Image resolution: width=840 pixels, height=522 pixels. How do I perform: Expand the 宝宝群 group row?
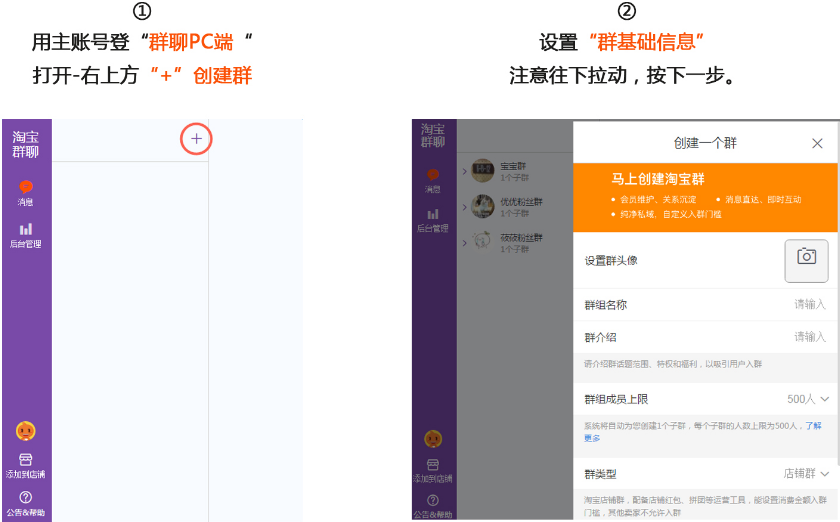(464, 171)
